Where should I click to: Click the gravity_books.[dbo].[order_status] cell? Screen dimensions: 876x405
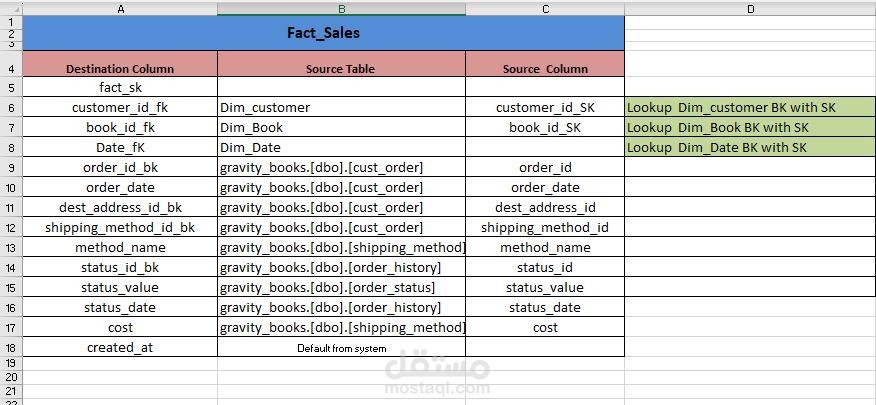click(x=341, y=287)
